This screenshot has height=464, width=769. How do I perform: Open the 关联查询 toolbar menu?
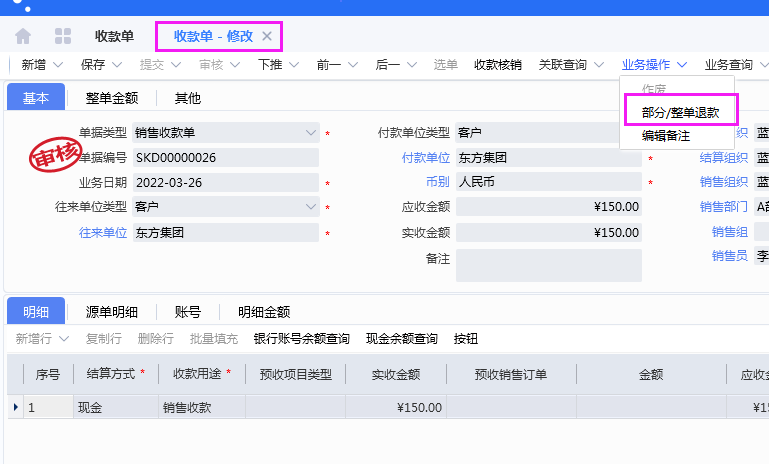coord(570,65)
